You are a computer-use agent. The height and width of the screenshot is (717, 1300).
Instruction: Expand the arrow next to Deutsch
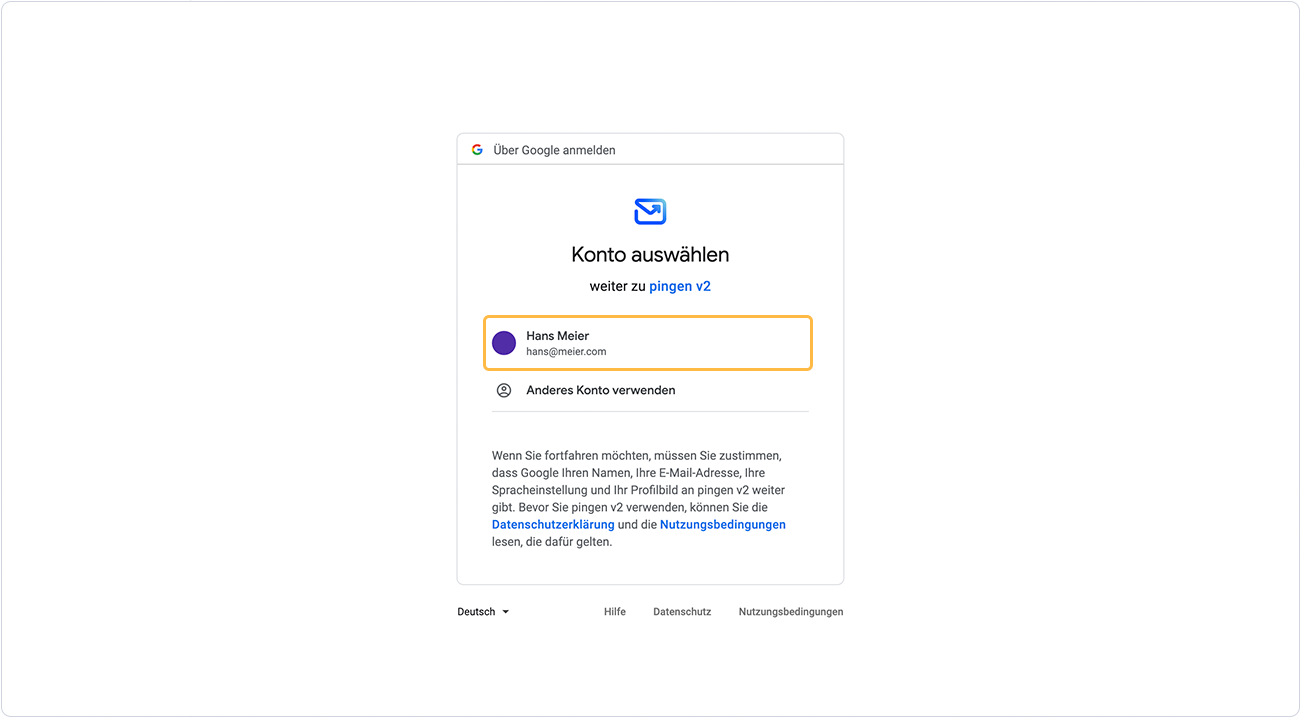[507, 611]
